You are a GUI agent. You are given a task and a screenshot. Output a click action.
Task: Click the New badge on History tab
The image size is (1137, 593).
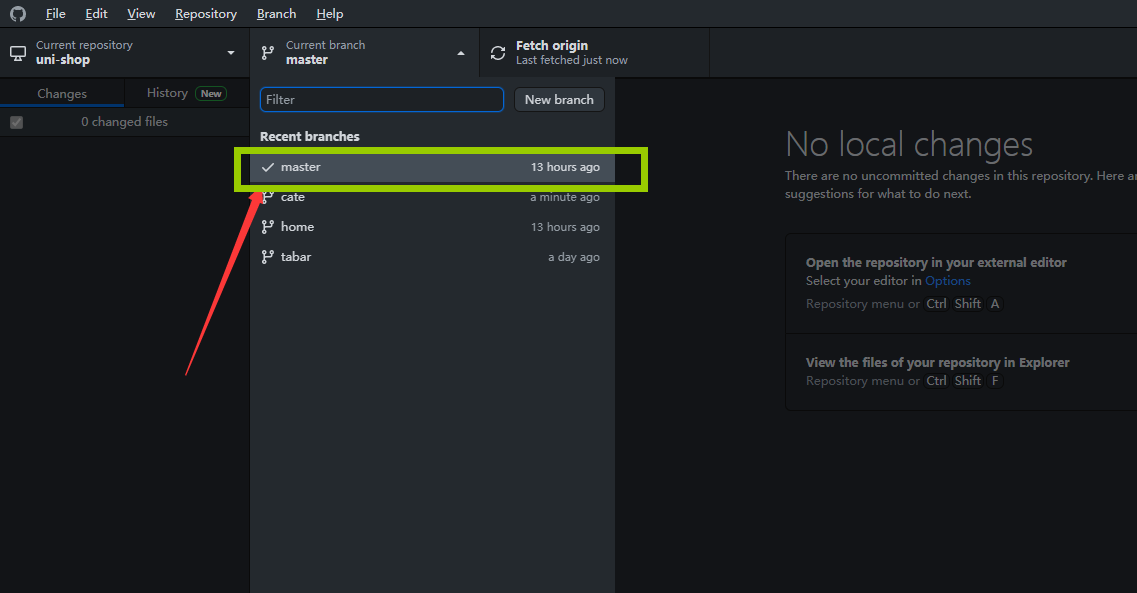211,94
